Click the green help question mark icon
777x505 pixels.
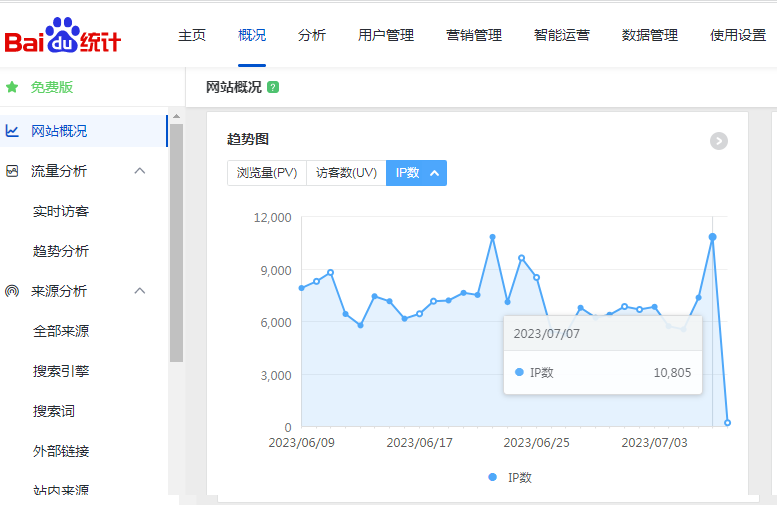[273, 87]
